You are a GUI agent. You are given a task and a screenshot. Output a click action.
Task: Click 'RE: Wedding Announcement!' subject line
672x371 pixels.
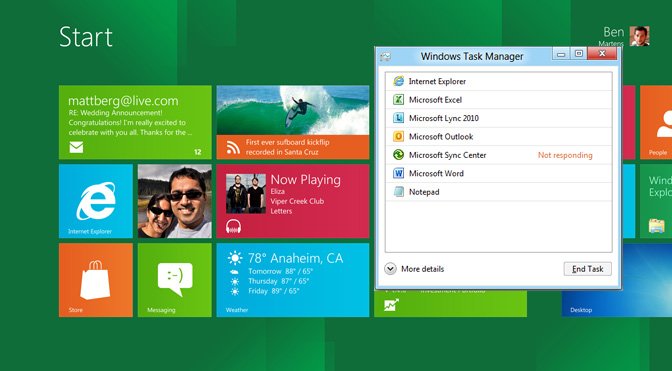(x=115, y=113)
